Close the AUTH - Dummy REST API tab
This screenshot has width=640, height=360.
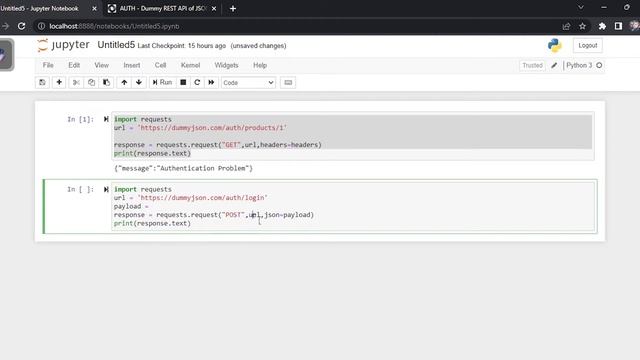214,9
